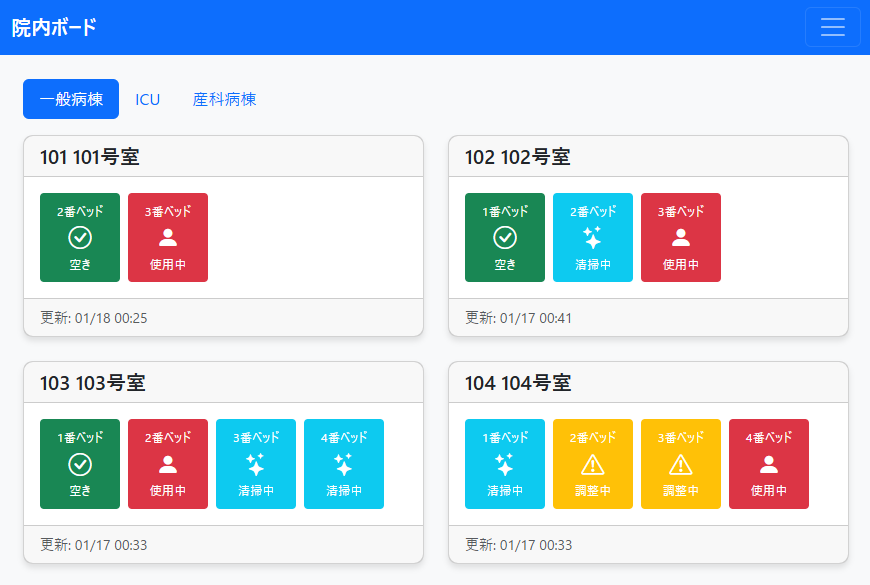Viewport: 870px width, 585px height.
Task: Click checkmark icon on room 101 bed 2
Action: 80,238
